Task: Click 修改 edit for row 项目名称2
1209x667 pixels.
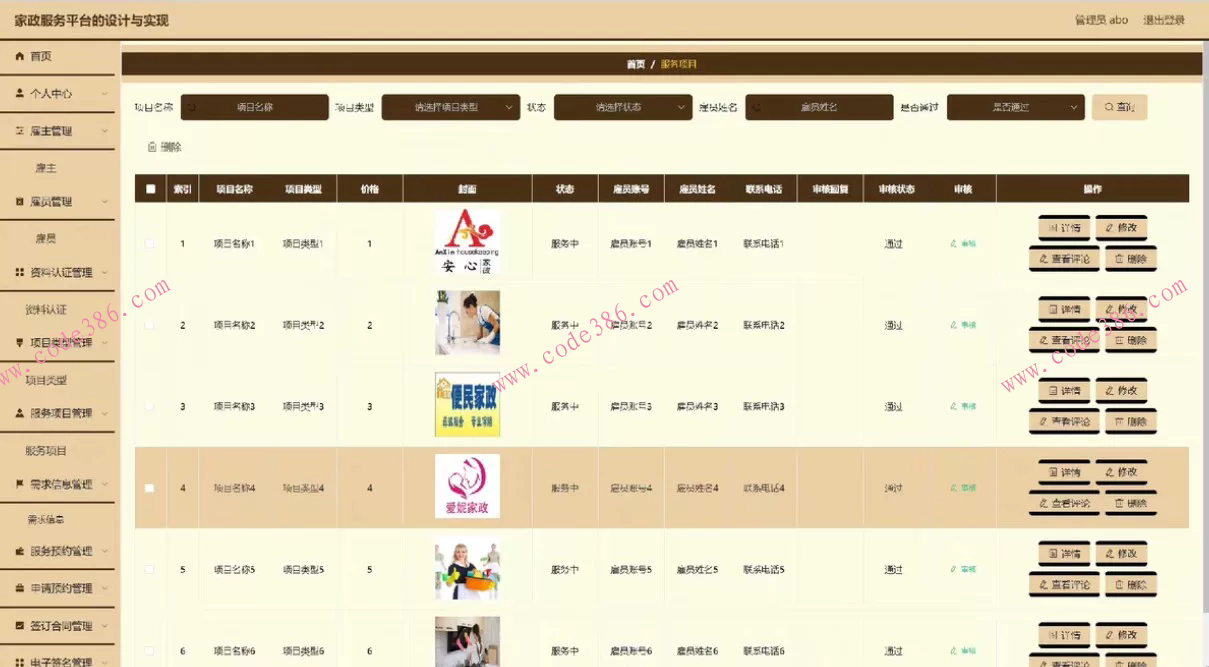Action: [x=1121, y=309]
